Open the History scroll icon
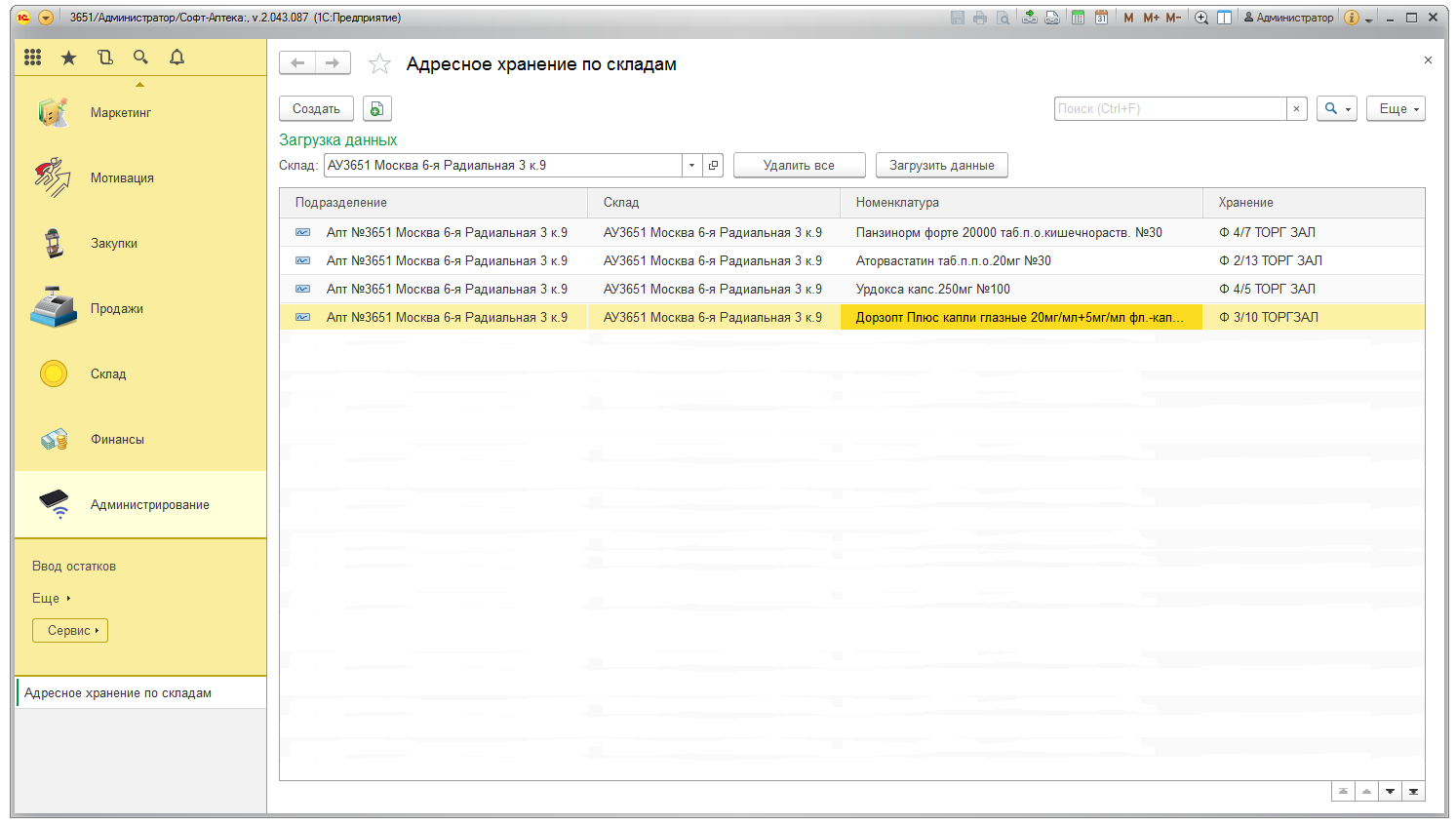Viewport: 1456px width, 825px height. (x=105, y=58)
